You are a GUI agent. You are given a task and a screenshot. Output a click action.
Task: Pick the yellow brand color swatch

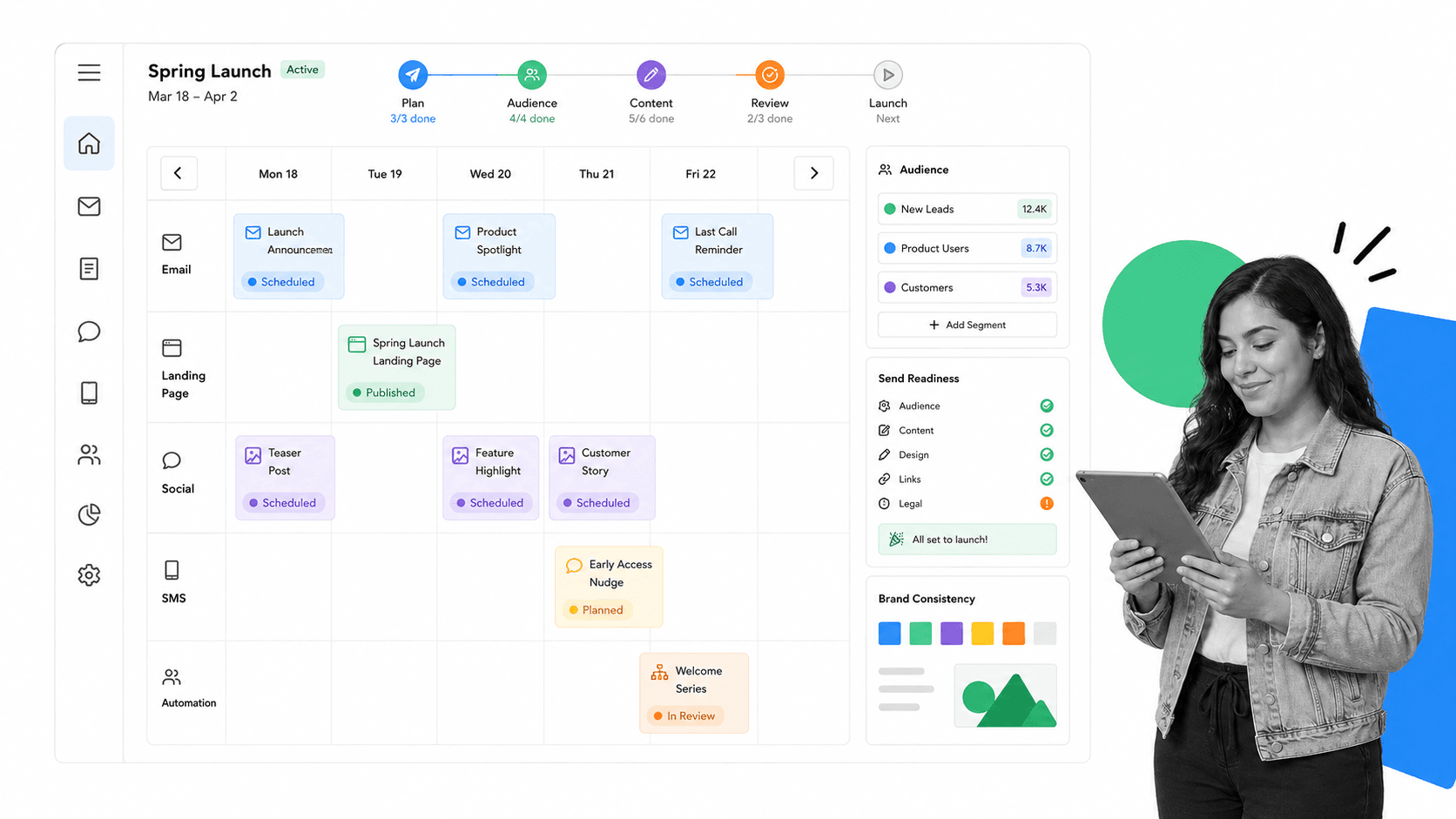[x=982, y=633]
